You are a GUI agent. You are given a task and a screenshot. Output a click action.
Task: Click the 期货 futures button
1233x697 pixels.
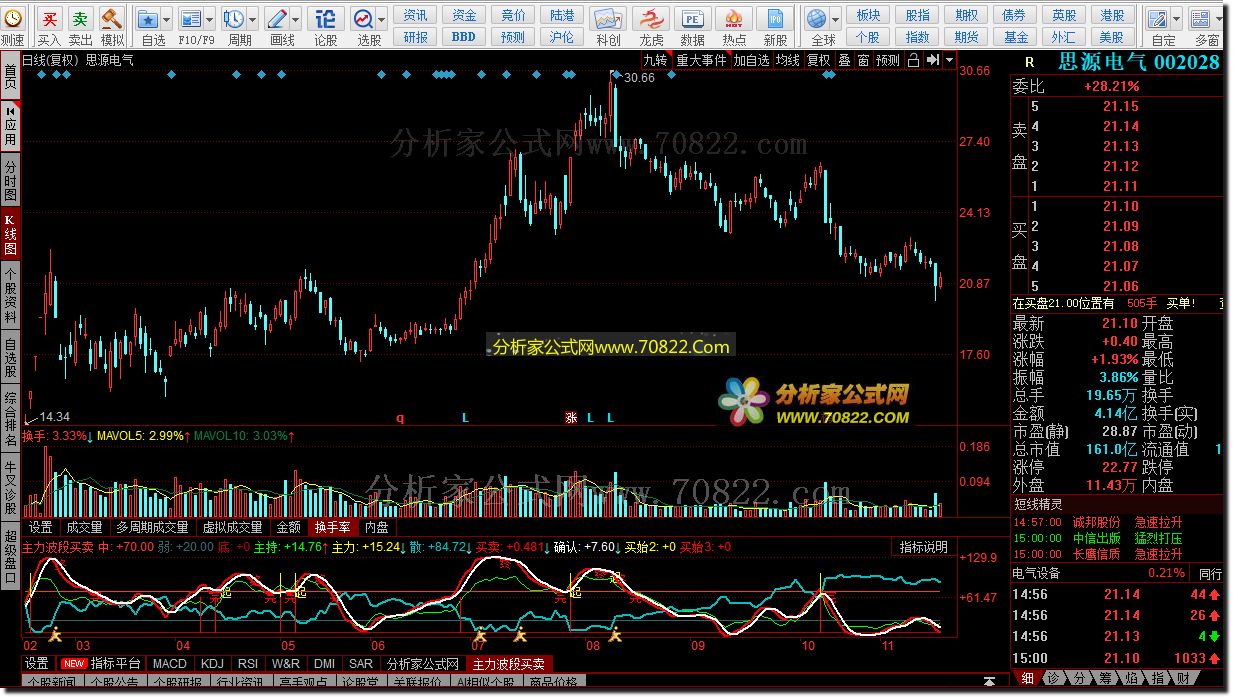coord(966,37)
